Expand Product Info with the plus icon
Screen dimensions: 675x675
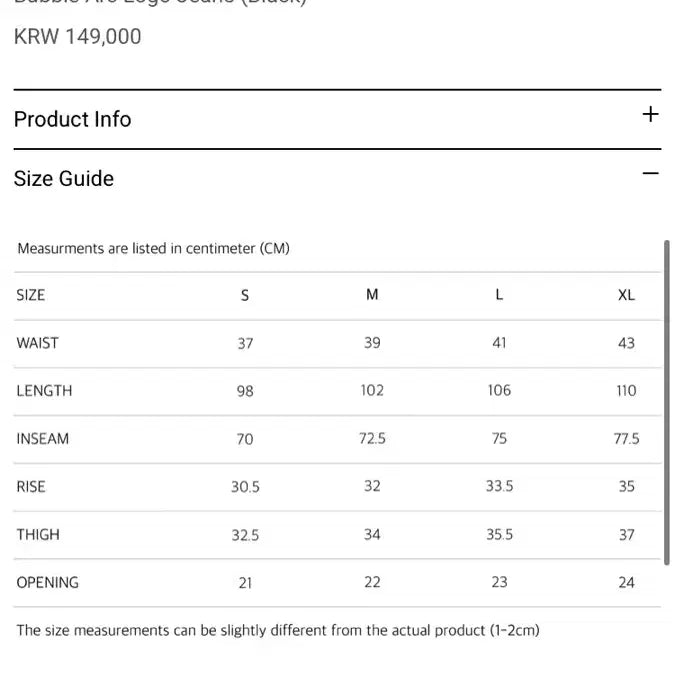650,115
